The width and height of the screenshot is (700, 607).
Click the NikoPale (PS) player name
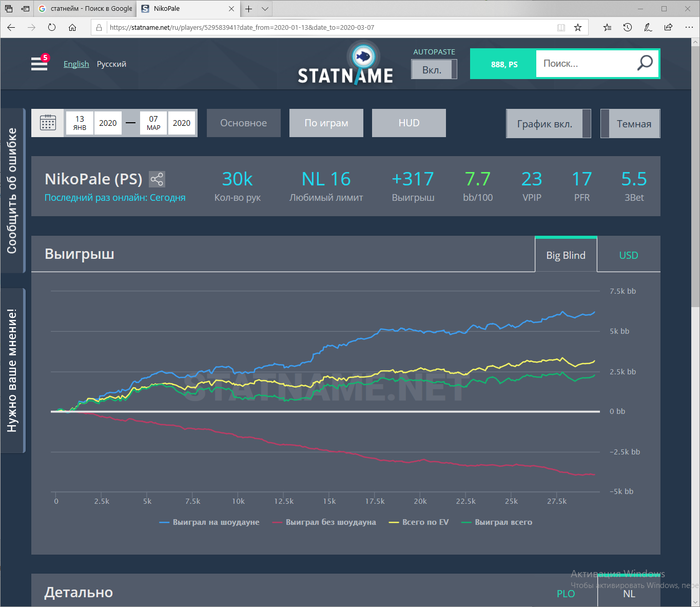pos(93,179)
